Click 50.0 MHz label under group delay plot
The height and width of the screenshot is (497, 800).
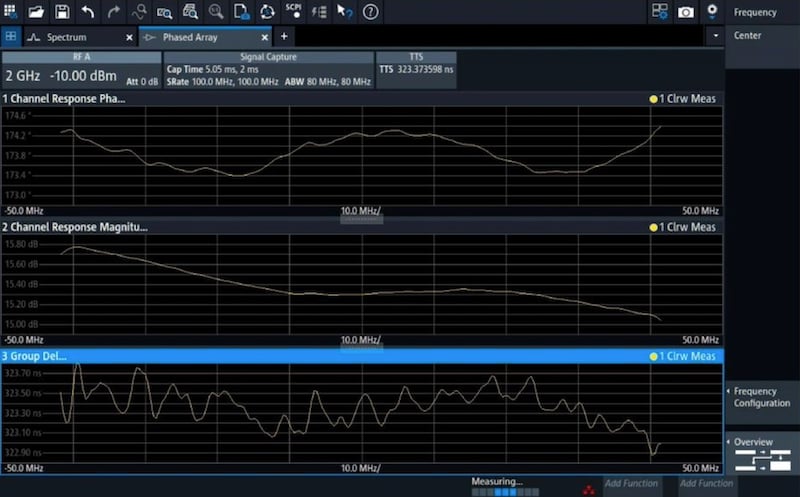[700, 468]
